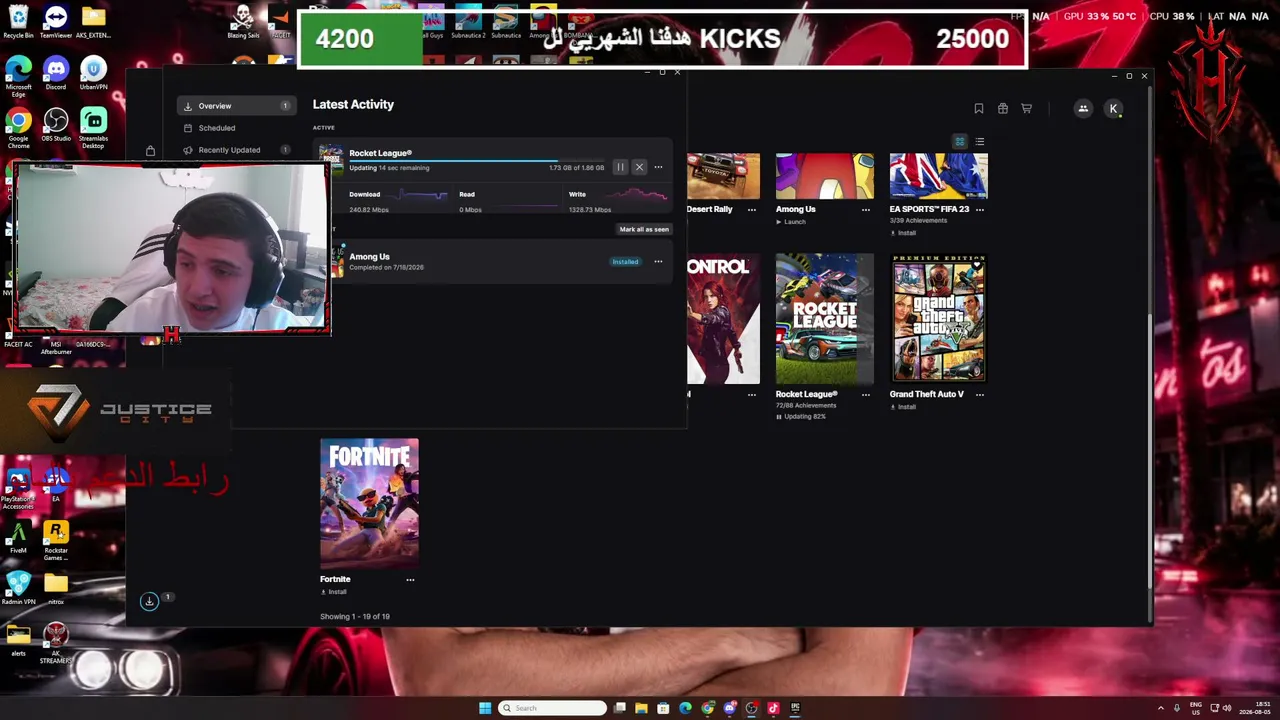Open the Rocket League cover art
The height and width of the screenshot is (720, 1280).
click(825, 319)
